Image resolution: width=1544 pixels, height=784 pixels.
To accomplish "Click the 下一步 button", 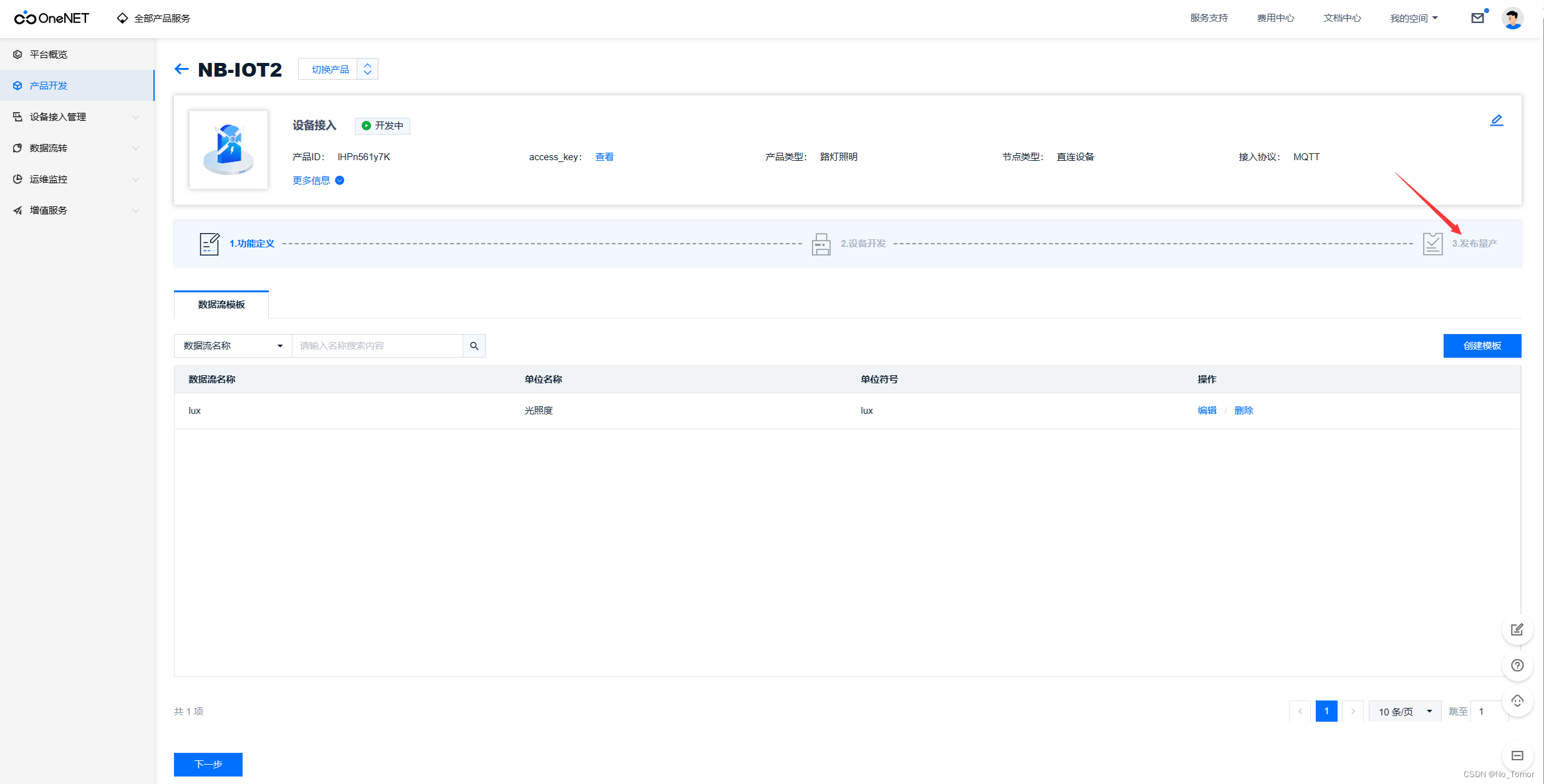I will tap(208, 764).
